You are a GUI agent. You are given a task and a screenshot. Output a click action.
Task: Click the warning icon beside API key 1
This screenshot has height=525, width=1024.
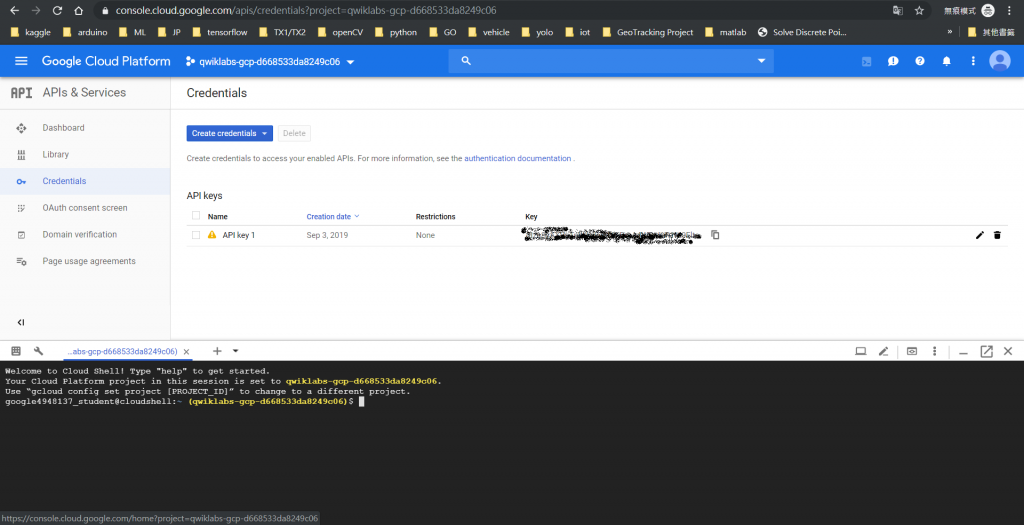tap(212, 234)
